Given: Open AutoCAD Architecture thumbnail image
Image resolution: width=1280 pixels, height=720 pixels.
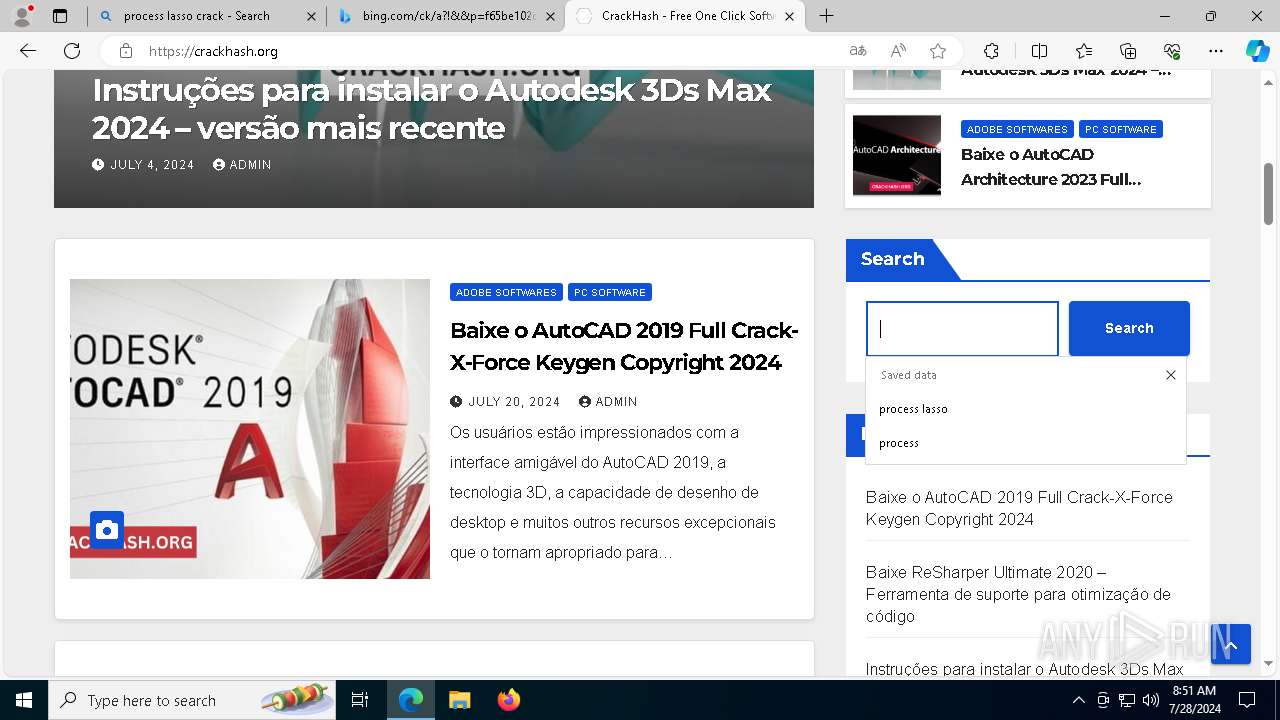Looking at the screenshot, I should coord(897,155).
